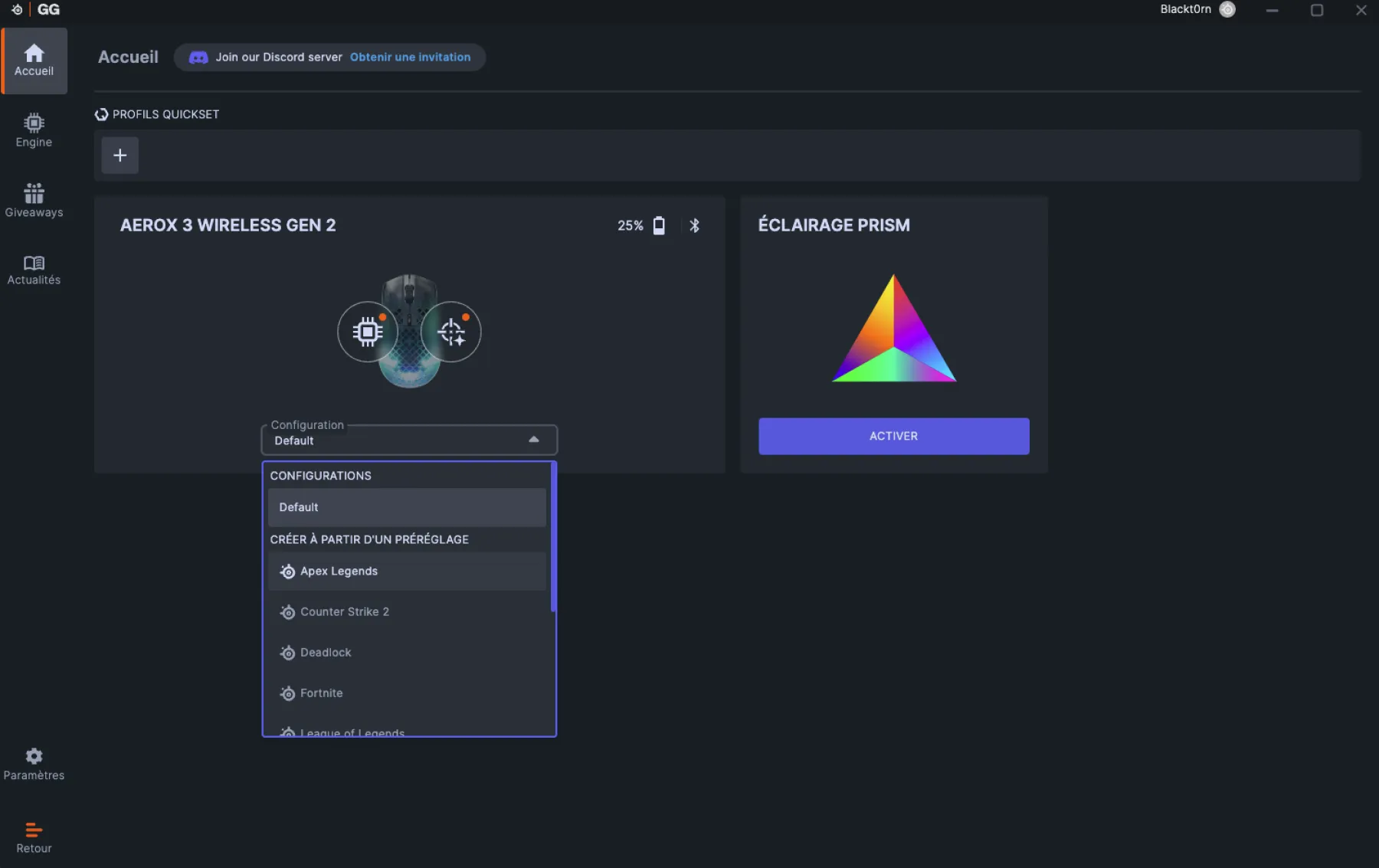The height and width of the screenshot is (868, 1379).
Task: Choose the Apex Legends preset
Action: point(408,572)
